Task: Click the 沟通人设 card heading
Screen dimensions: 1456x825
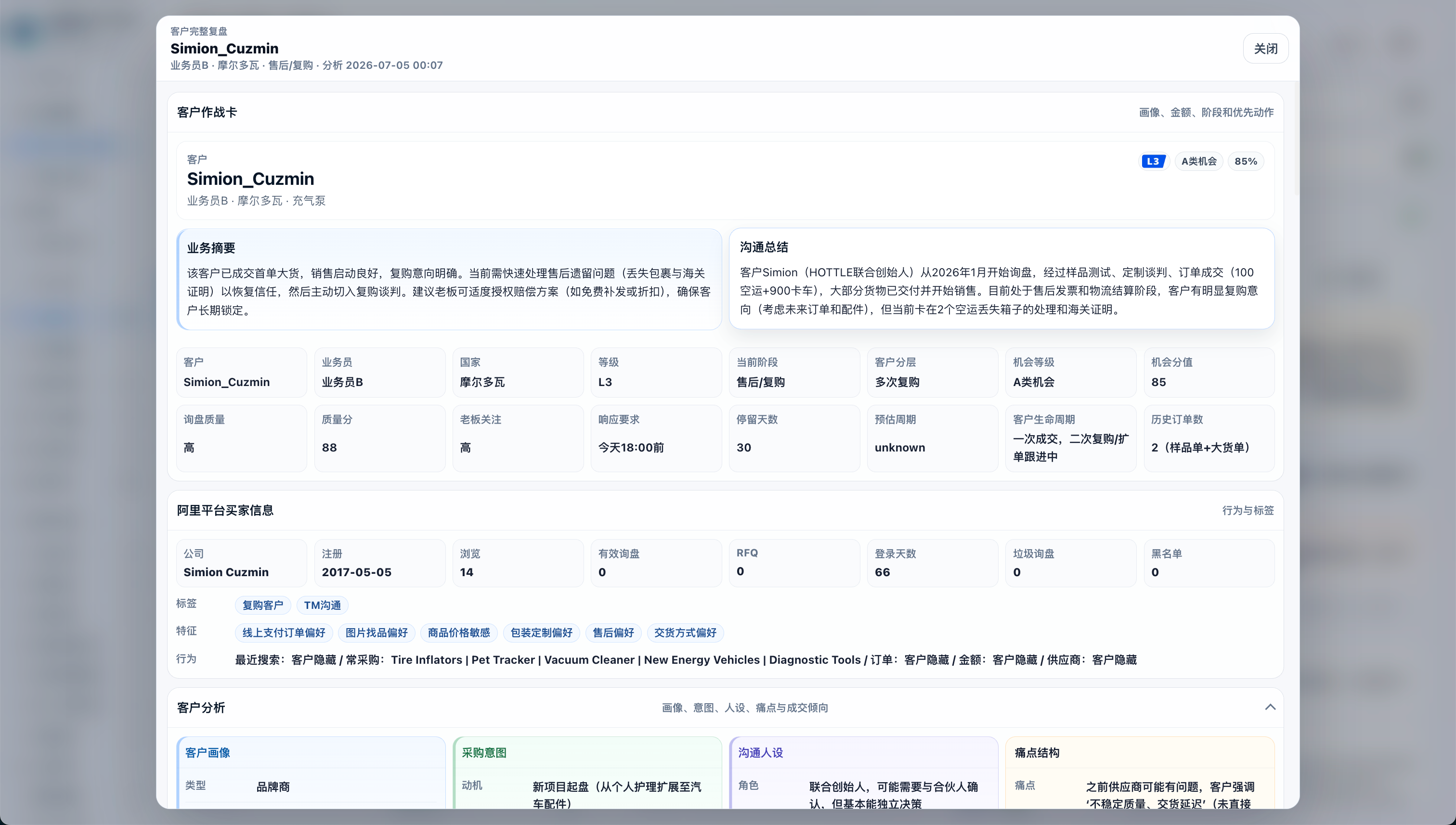Action: pos(761,753)
